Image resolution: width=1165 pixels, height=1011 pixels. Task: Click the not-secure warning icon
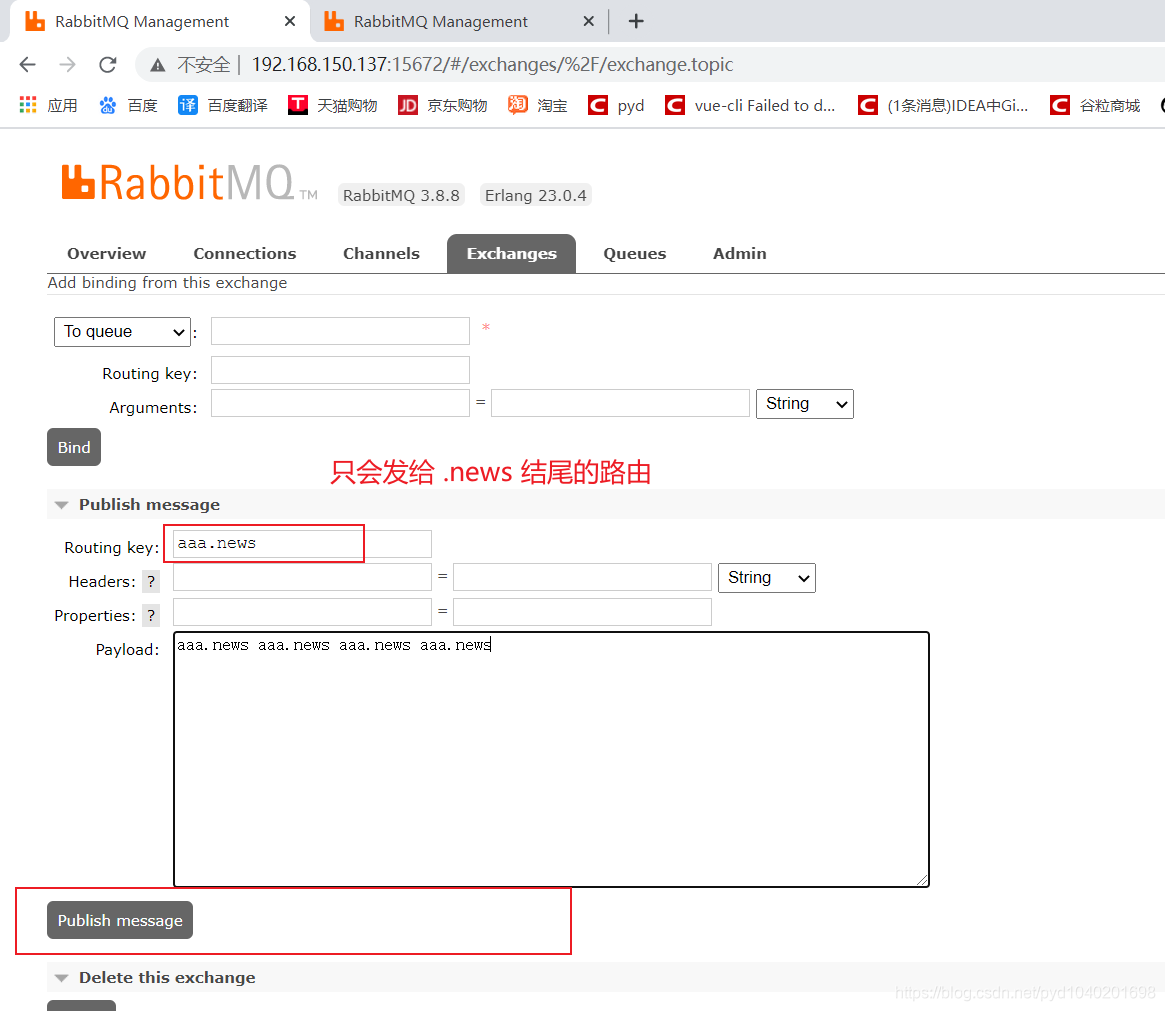tap(158, 65)
